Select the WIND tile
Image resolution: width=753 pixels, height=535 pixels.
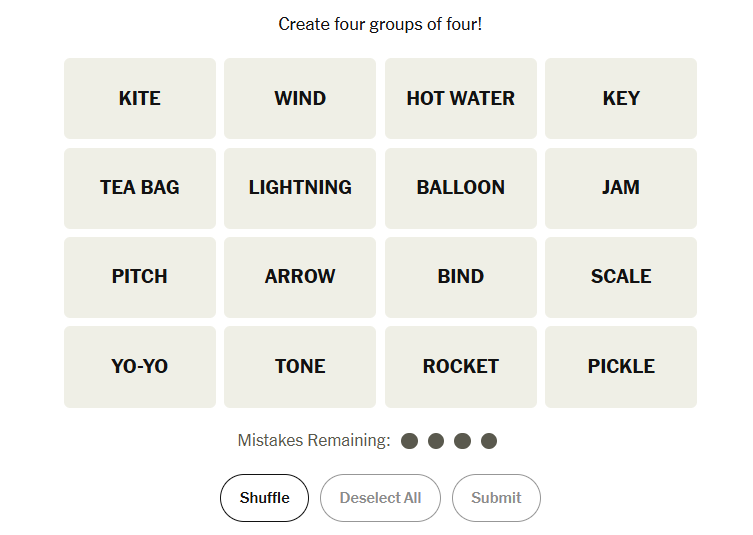[x=300, y=98]
